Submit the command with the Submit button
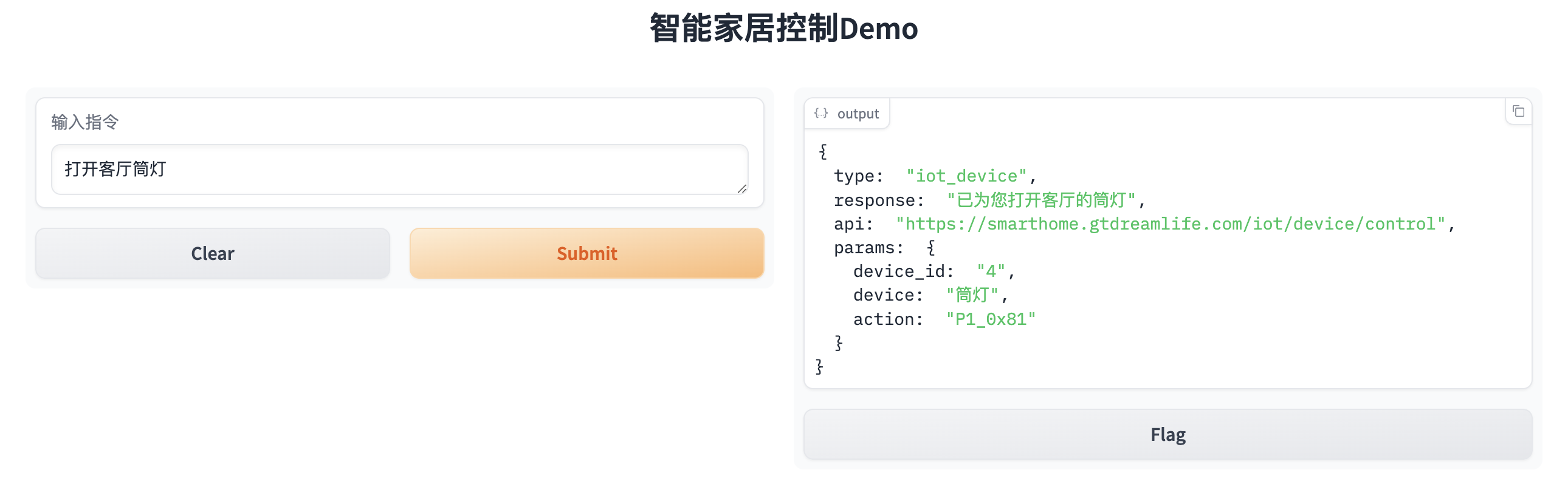1568x498 pixels. [x=586, y=253]
